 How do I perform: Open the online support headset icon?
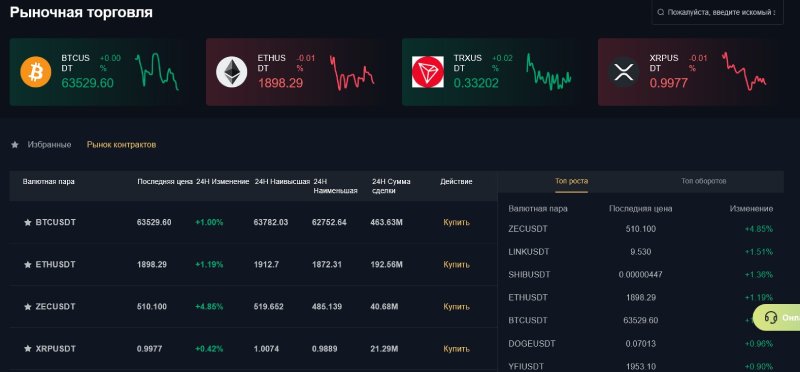point(770,318)
